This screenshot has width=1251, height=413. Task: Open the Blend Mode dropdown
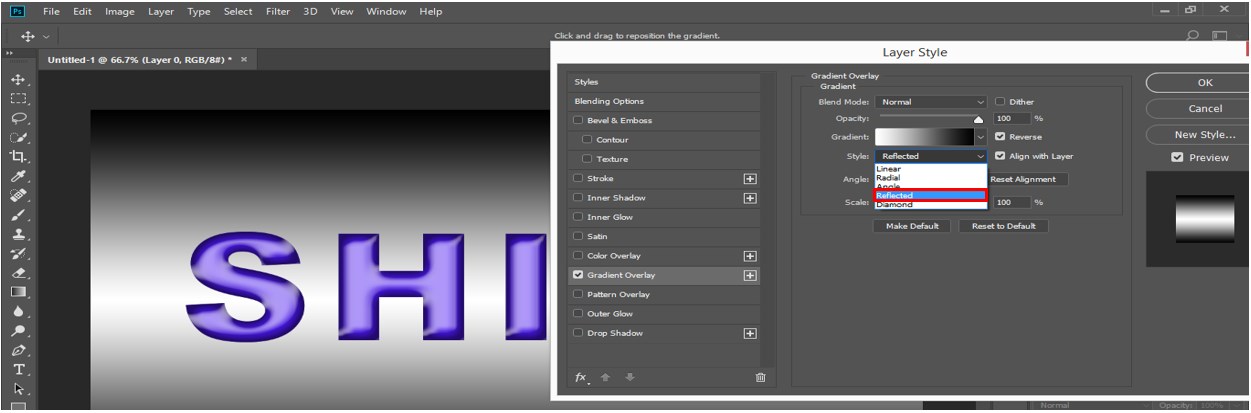pyautogui.click(x=931, y=101)
